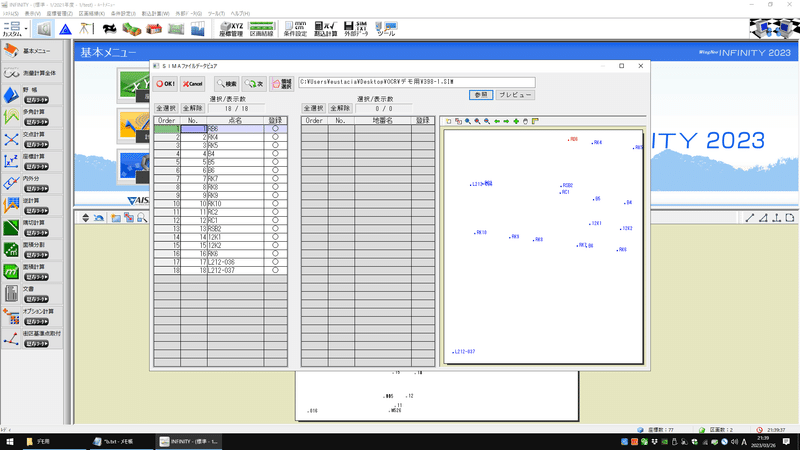Open the 区画結線(K) menu
The image size is (800, 450).
tap(92, 14)
